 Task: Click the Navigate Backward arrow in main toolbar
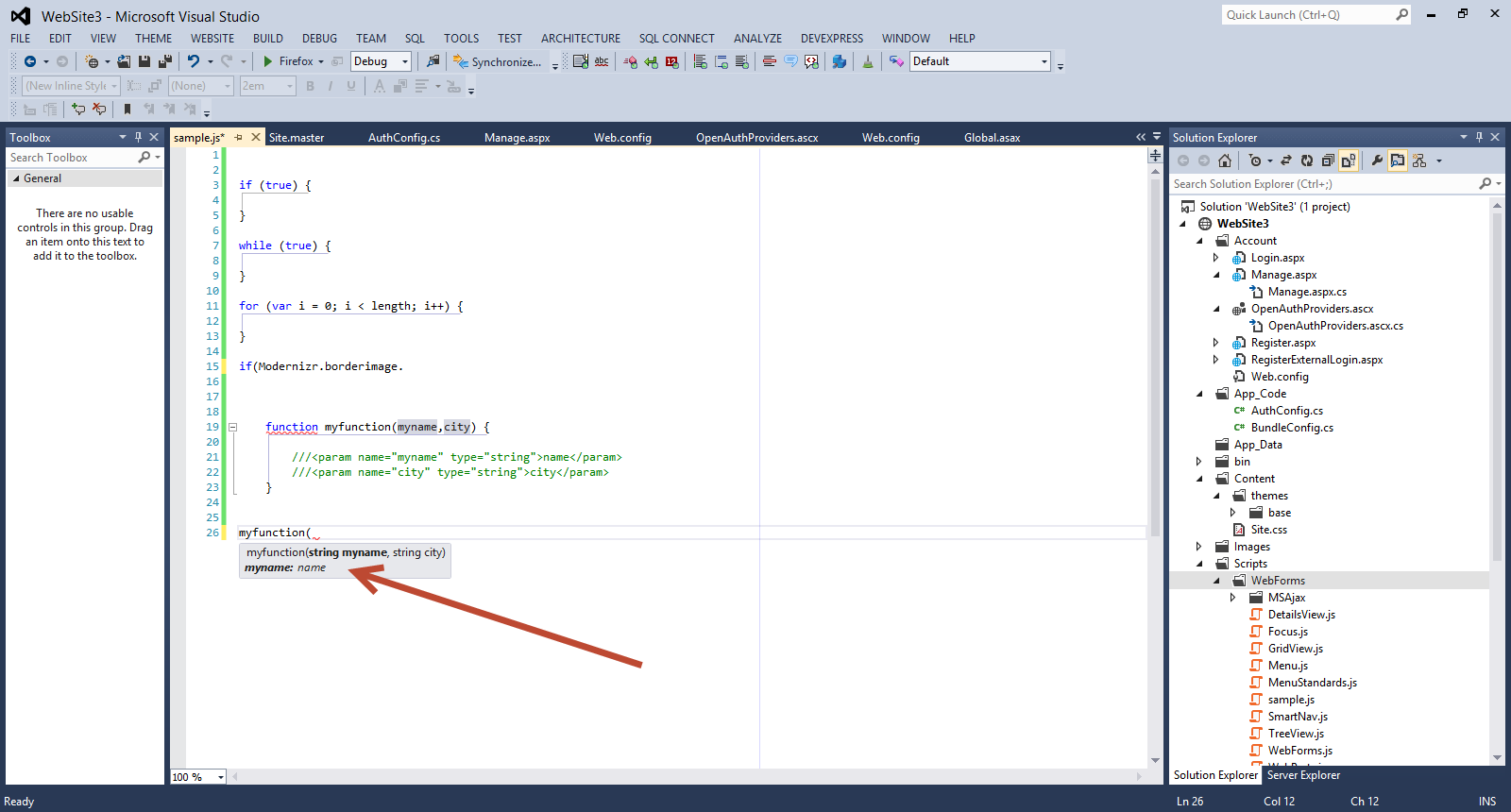pos(30,61)
